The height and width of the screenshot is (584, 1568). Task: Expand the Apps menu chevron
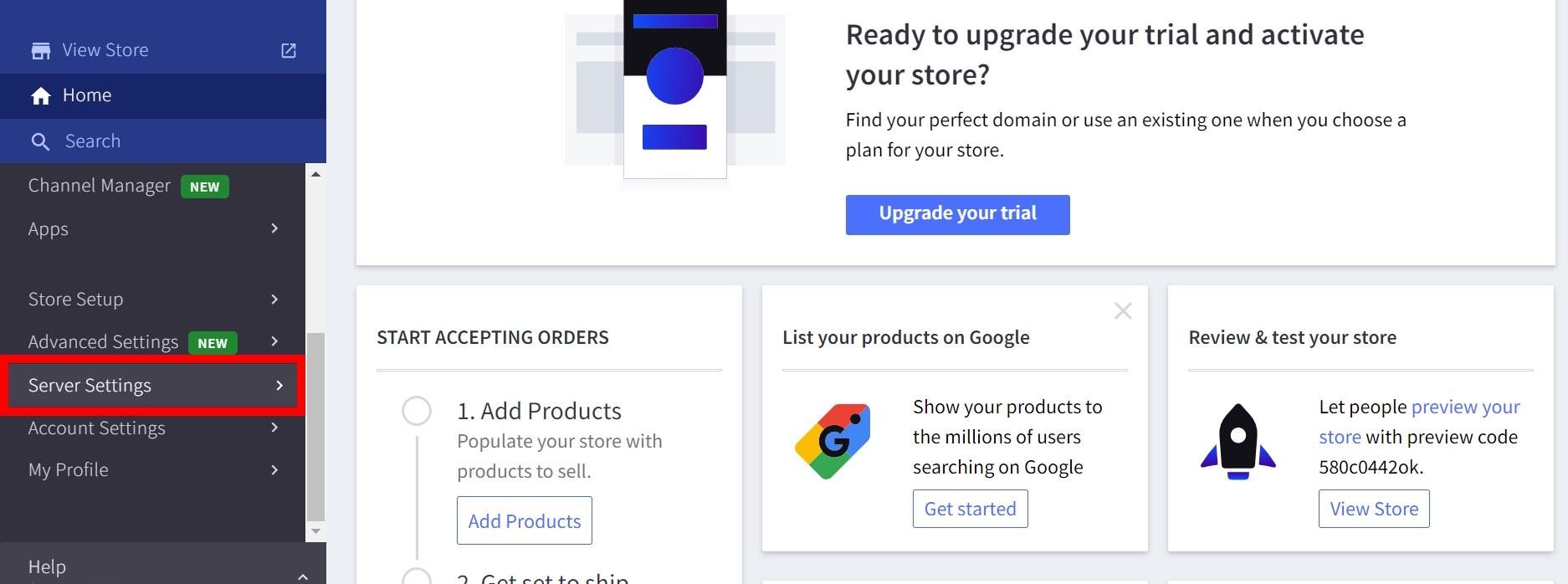coord(274,228)
